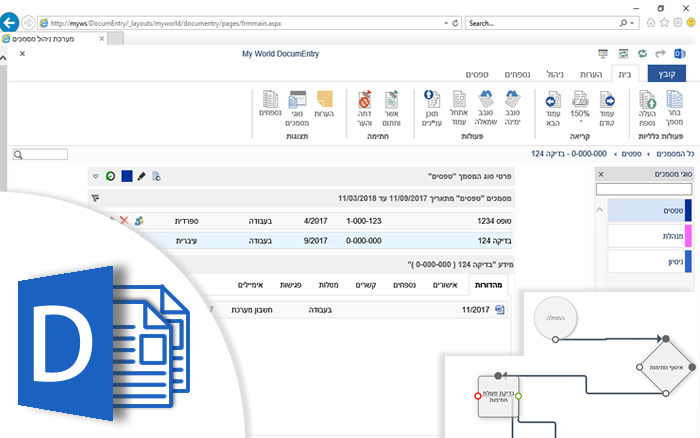Open the אימיילים tab
The width and height of the screenshot is (700, 438).
(250, 285)
